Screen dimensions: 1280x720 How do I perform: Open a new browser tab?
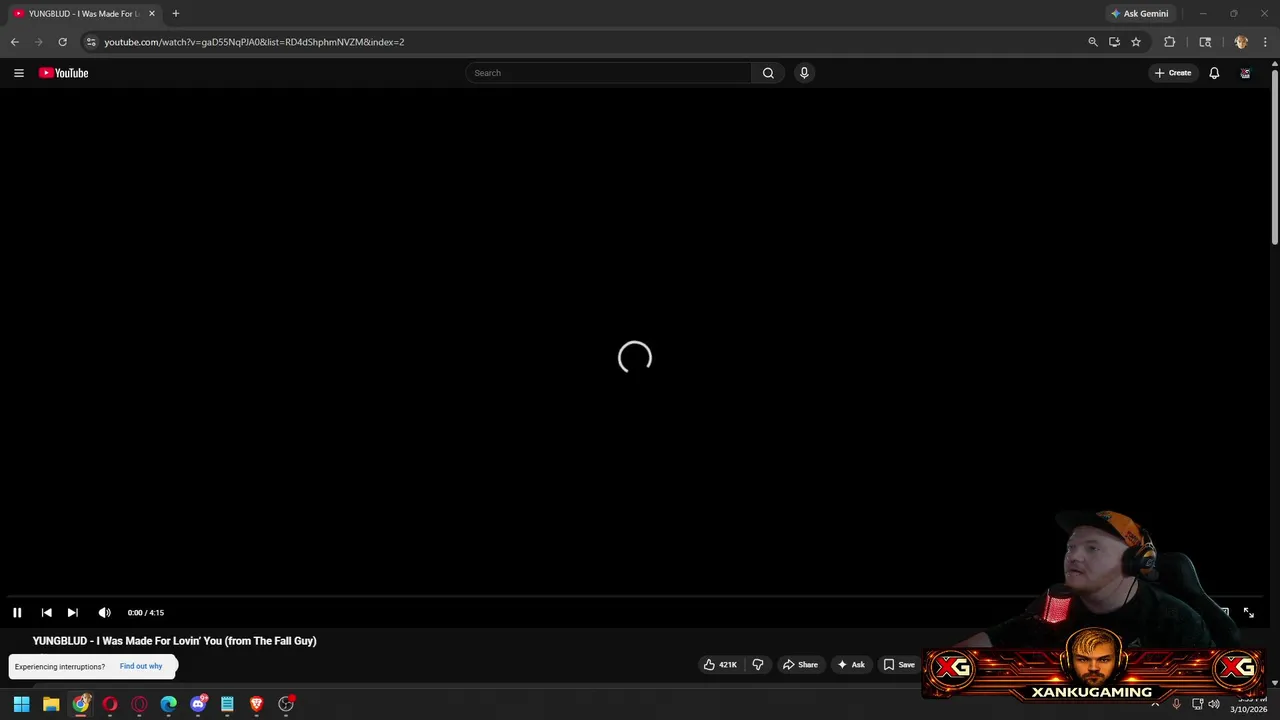pos(176,14)
